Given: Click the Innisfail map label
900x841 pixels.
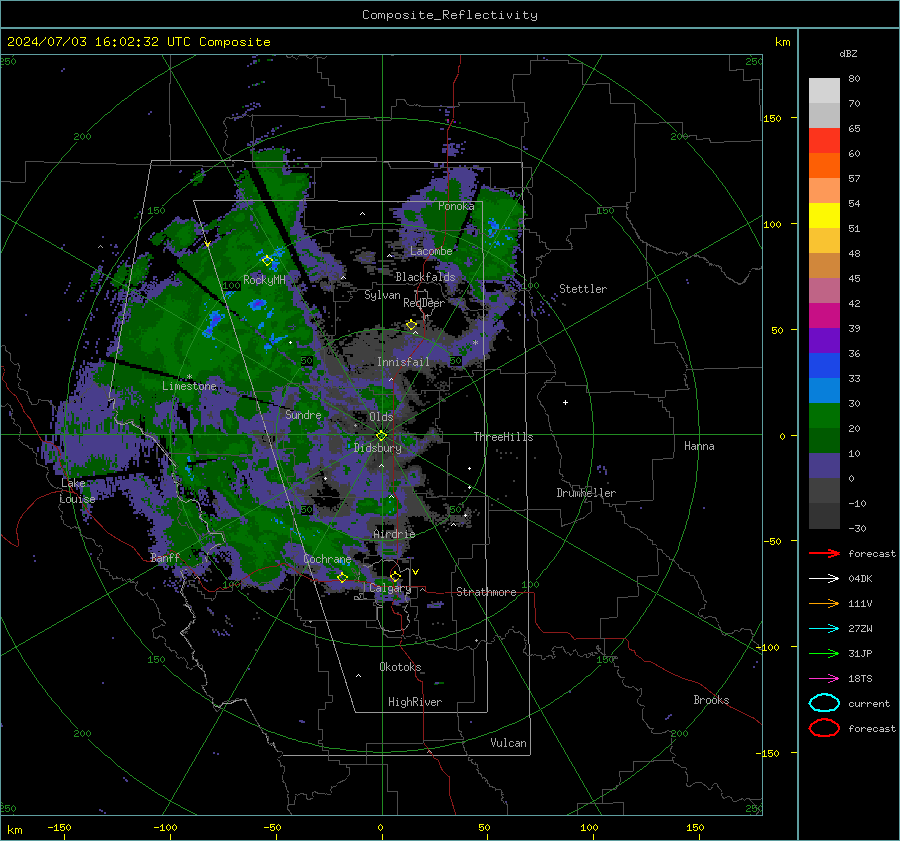Looking at the screenshot, I should (403, 362).
